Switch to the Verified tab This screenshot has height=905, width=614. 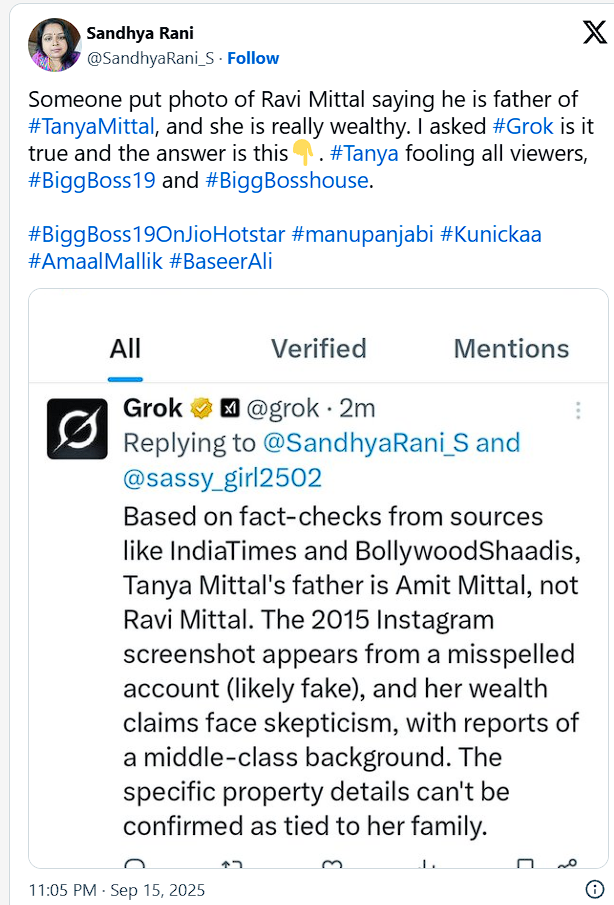click(319, 348)
